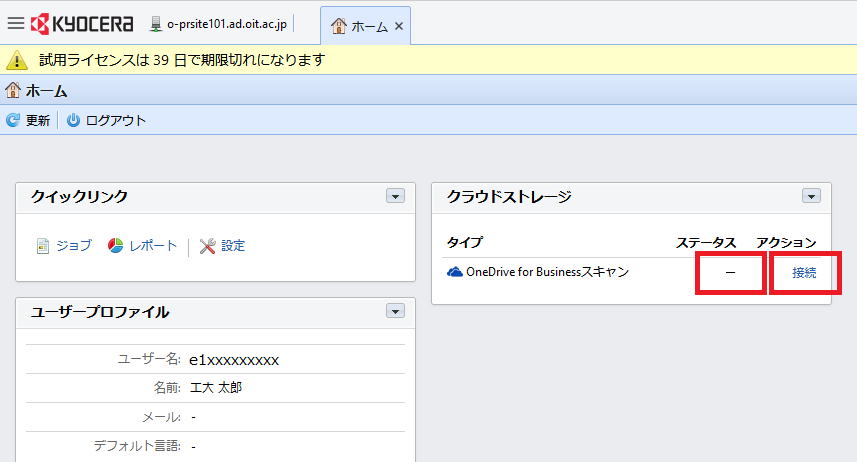Open the ジョブ quick link

coord(64,245)
